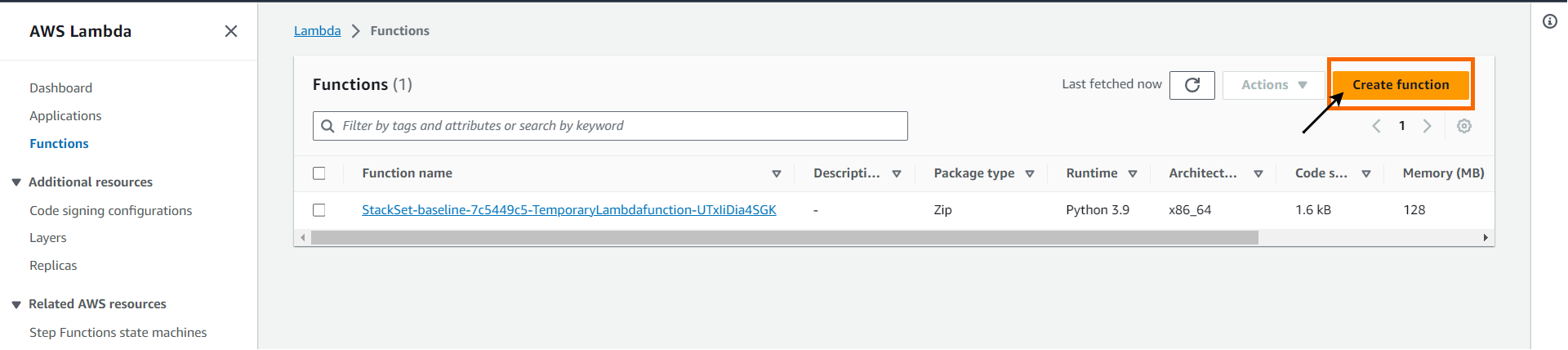Viewport: 1568px width, 350px height.
Task: Click the horizontal table scrollbar
Action: pyautogui.click(x=784, y=238)
